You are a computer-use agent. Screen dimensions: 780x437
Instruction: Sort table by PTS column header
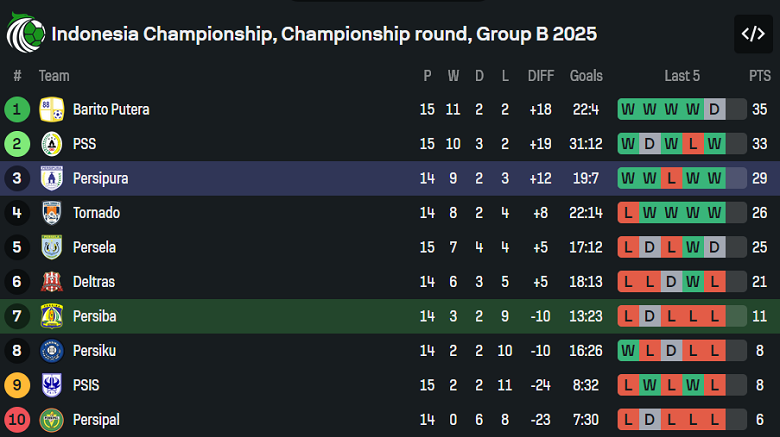759,76
